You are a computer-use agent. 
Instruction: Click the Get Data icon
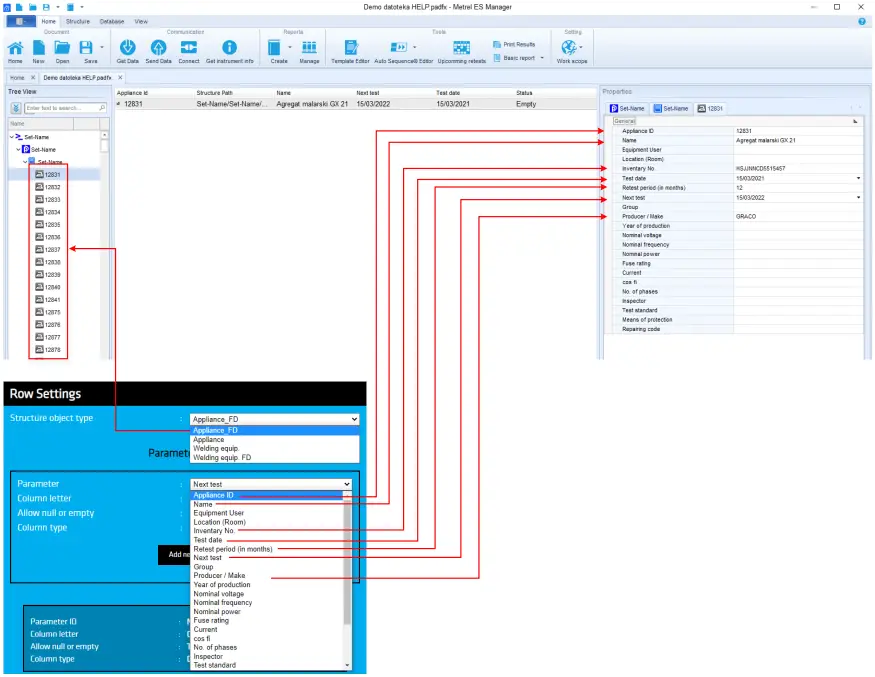[x=128, y=48]
